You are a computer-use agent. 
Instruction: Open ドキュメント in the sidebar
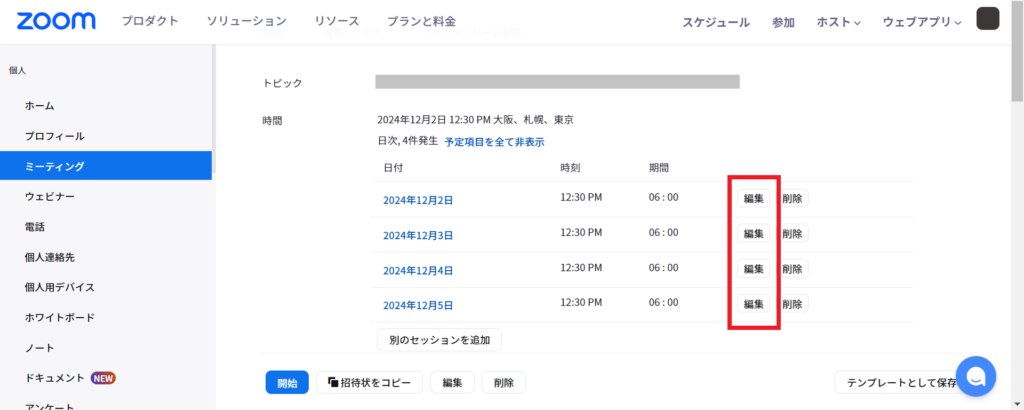tap(54, 378)
